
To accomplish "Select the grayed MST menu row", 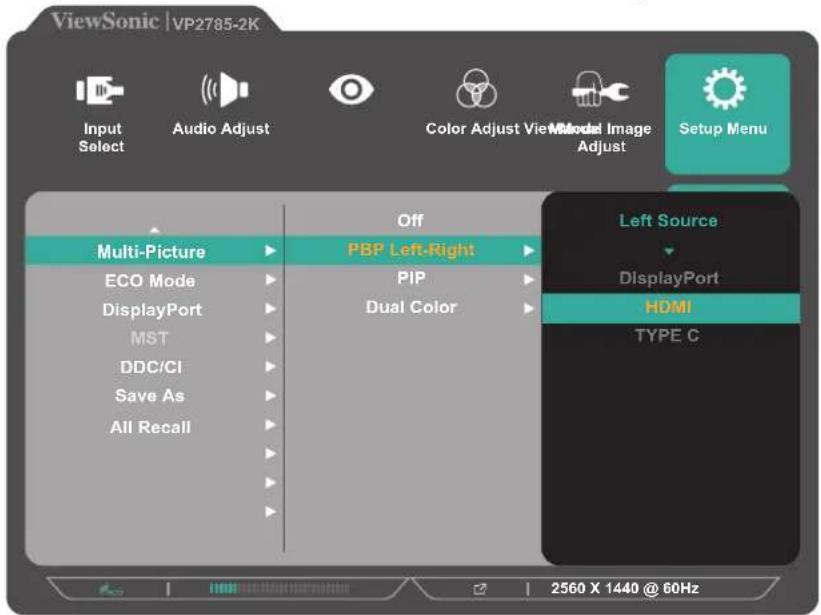I will [x=154, y=338].
